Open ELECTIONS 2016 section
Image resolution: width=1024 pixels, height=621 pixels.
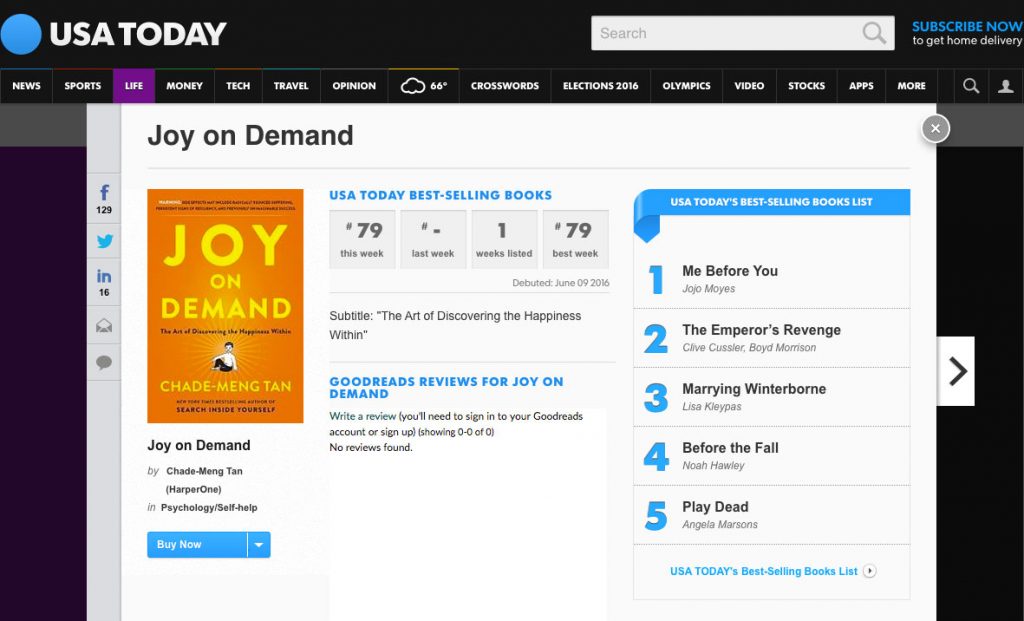[601, 86]
